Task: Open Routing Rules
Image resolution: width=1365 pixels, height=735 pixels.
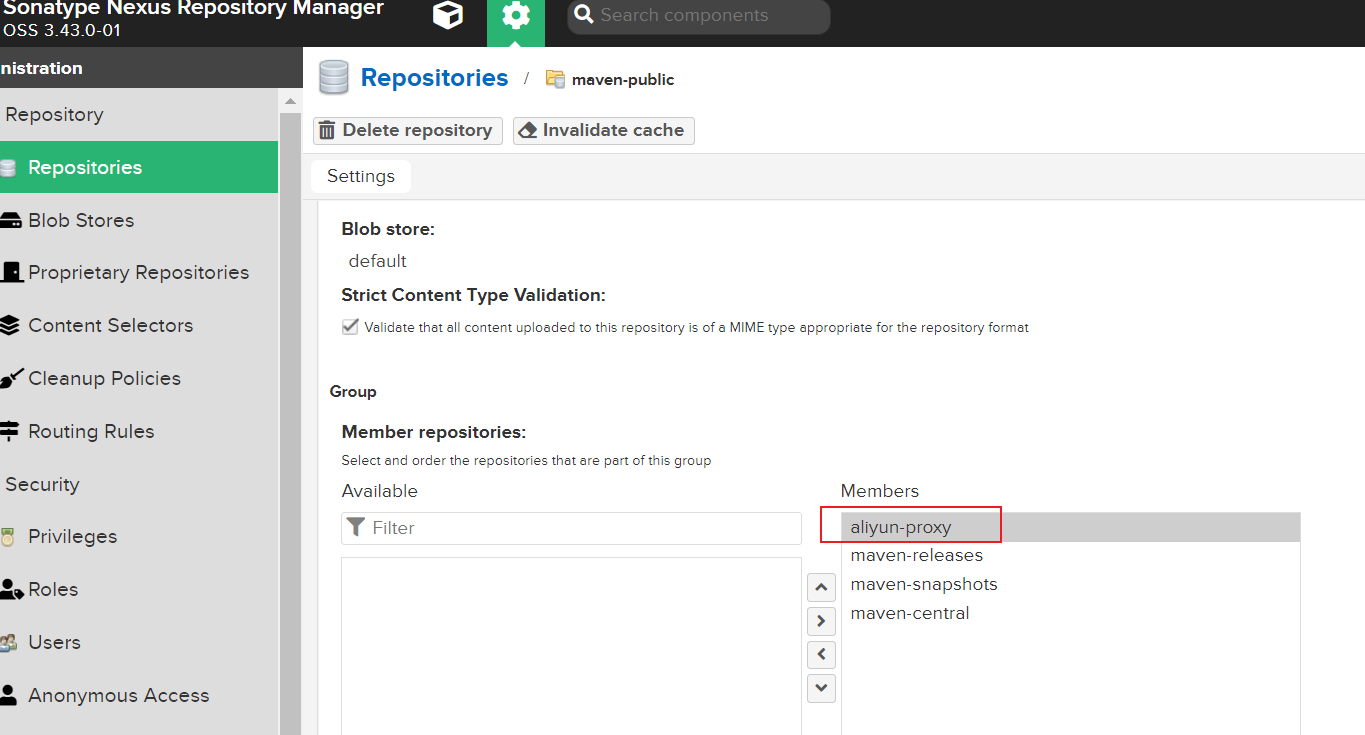Action: tap(91, 431)
